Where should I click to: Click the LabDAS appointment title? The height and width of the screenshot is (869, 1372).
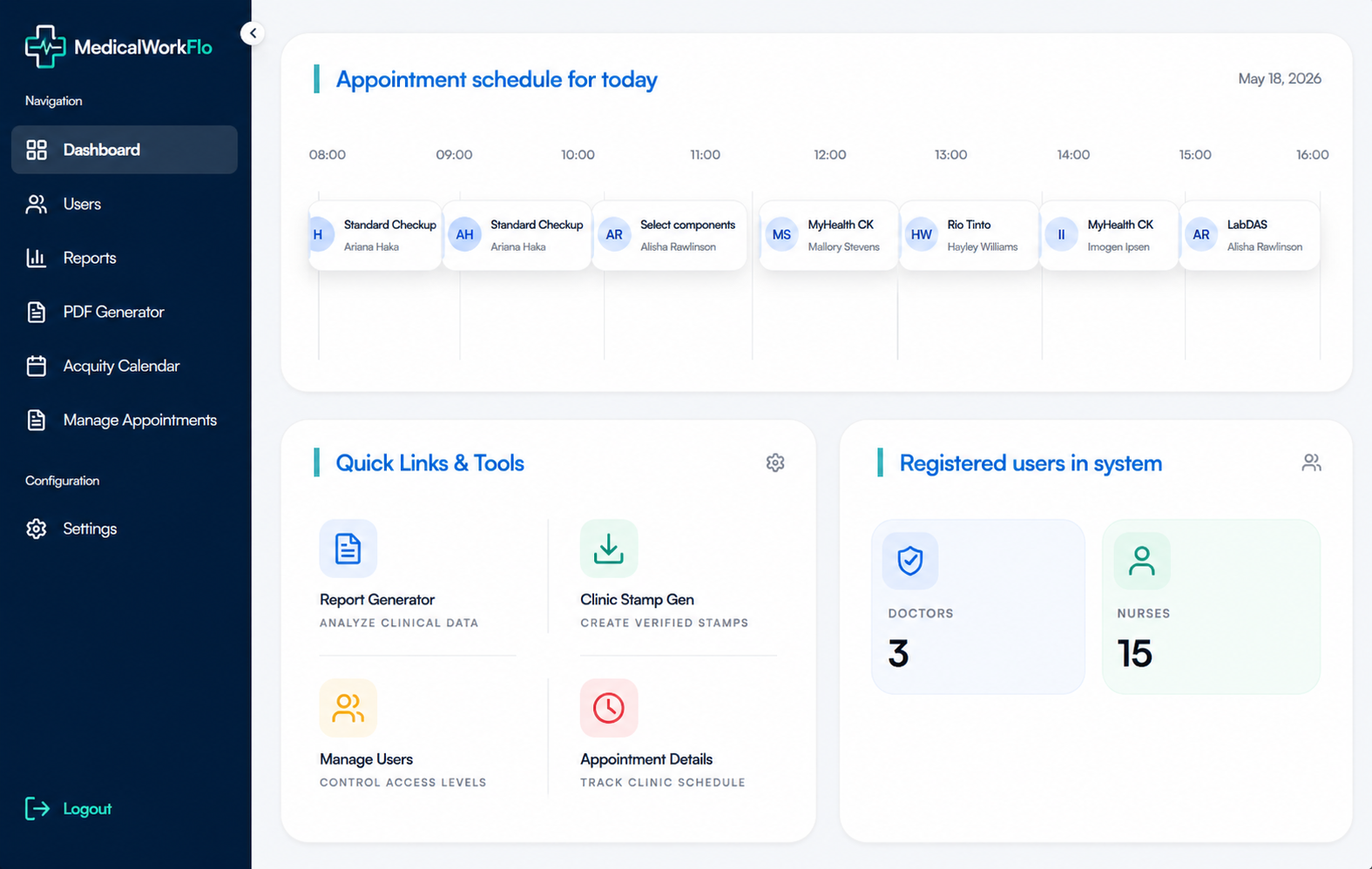(x=1247, y=225)
